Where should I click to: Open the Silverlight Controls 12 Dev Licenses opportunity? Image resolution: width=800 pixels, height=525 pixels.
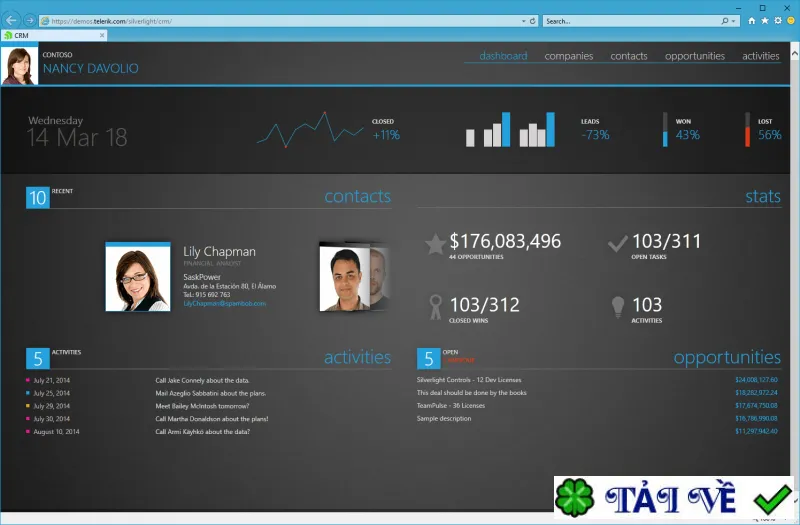coord(469,380)
